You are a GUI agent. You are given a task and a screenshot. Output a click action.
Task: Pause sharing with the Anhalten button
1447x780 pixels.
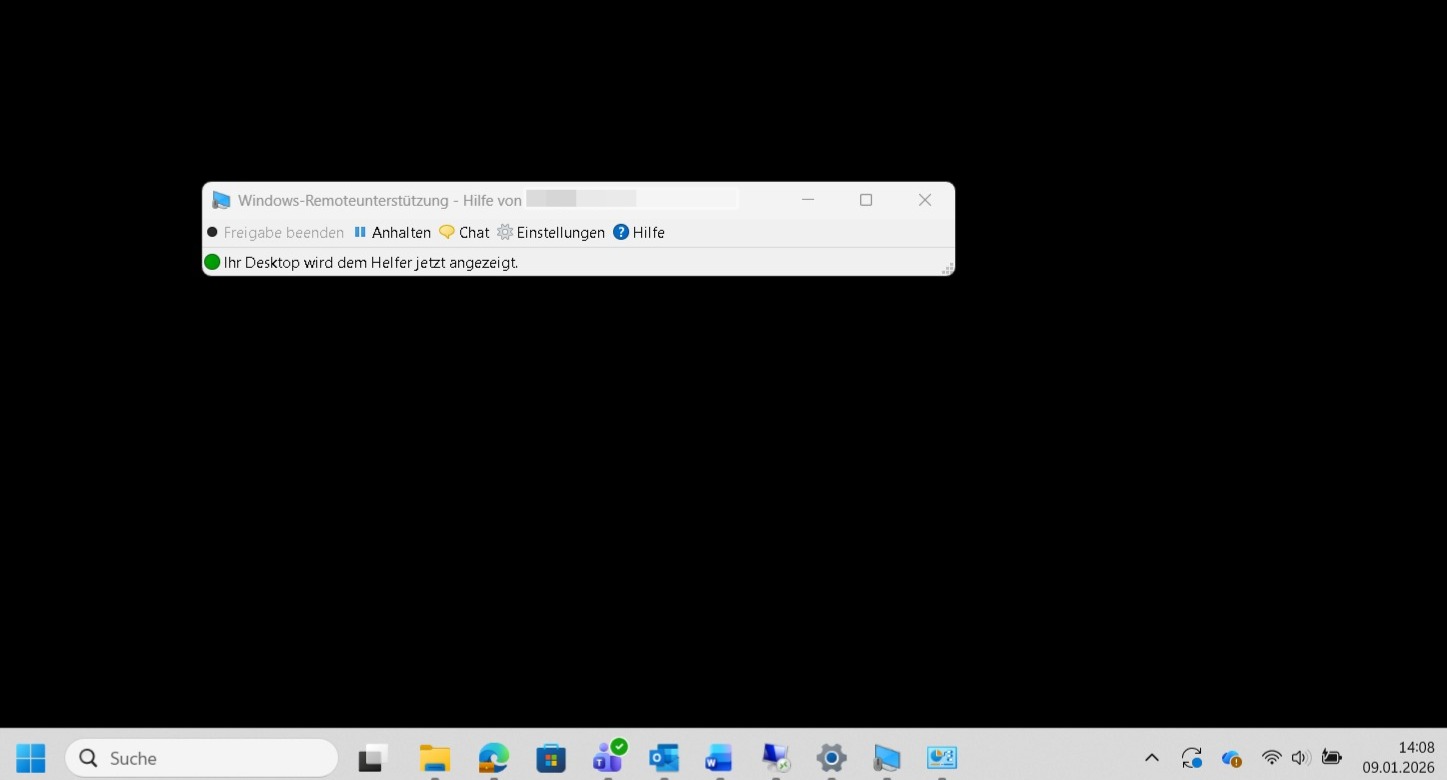pyautogui.click(x=392, y=232)
